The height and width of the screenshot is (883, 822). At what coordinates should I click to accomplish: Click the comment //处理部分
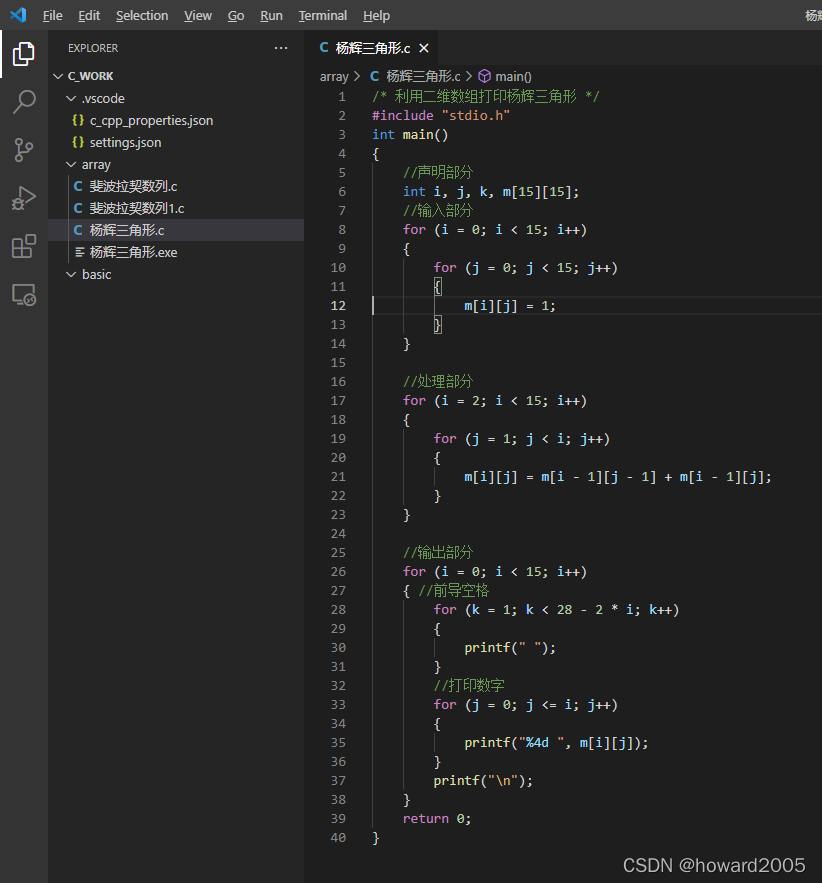[x=438, y=381]
